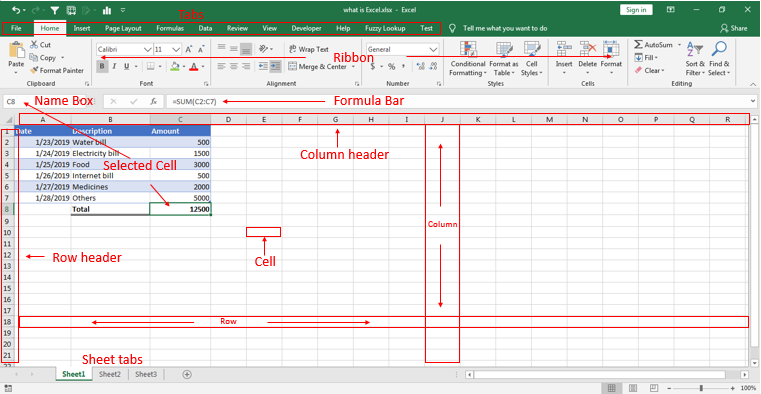Click Decrease Indent icon
Image resolution: width=761 pixels, height=394 pixels.
[x=264, y=66]
